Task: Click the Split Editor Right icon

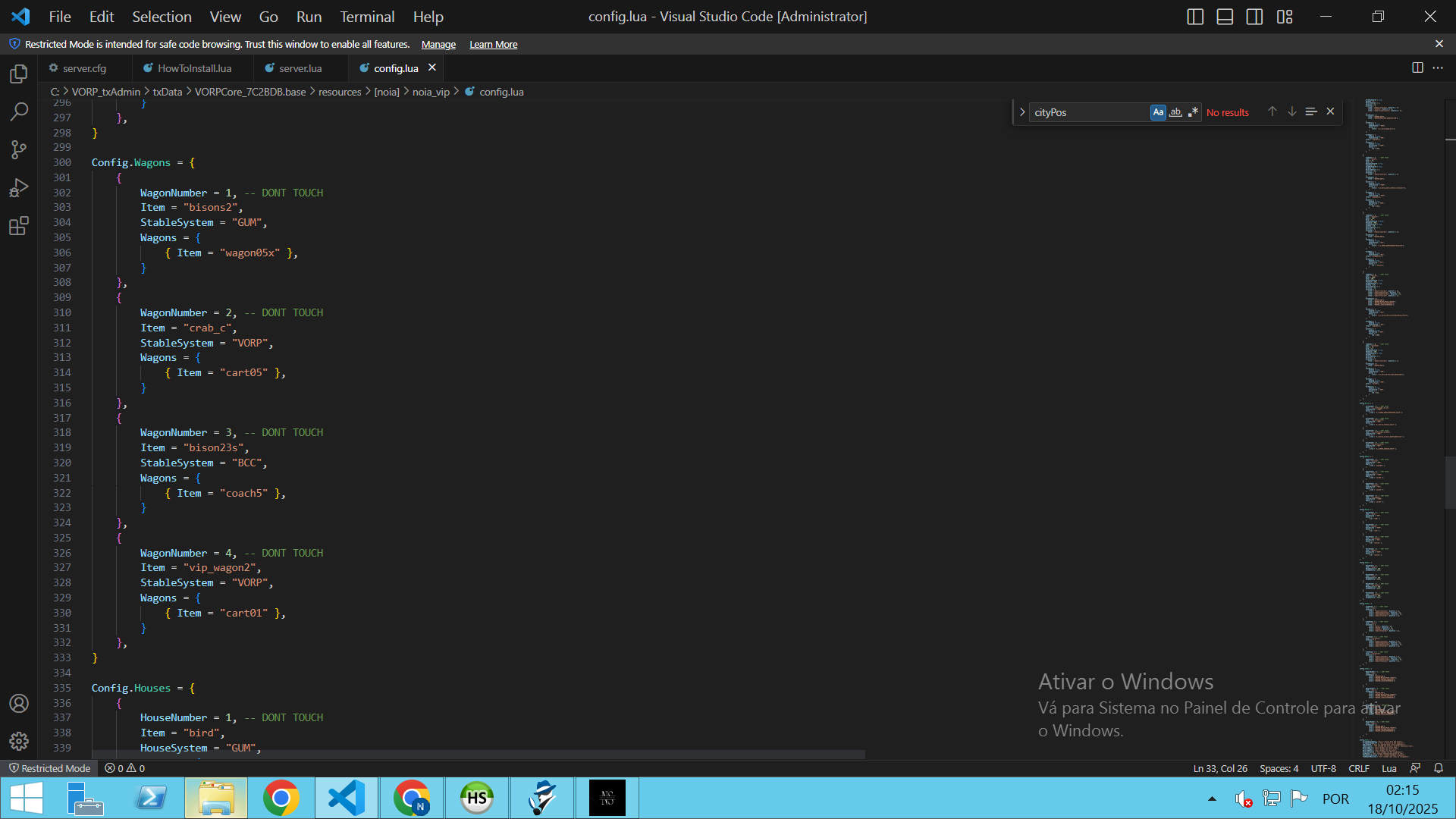Action: 1417,67
